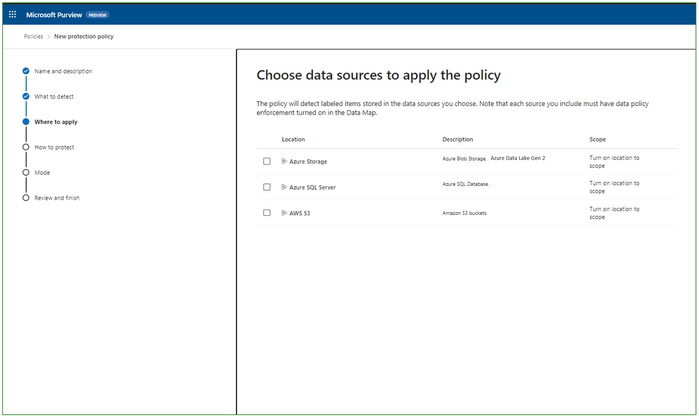
Task: Open the app launcher waffle icon
Action: pos(13,16)
